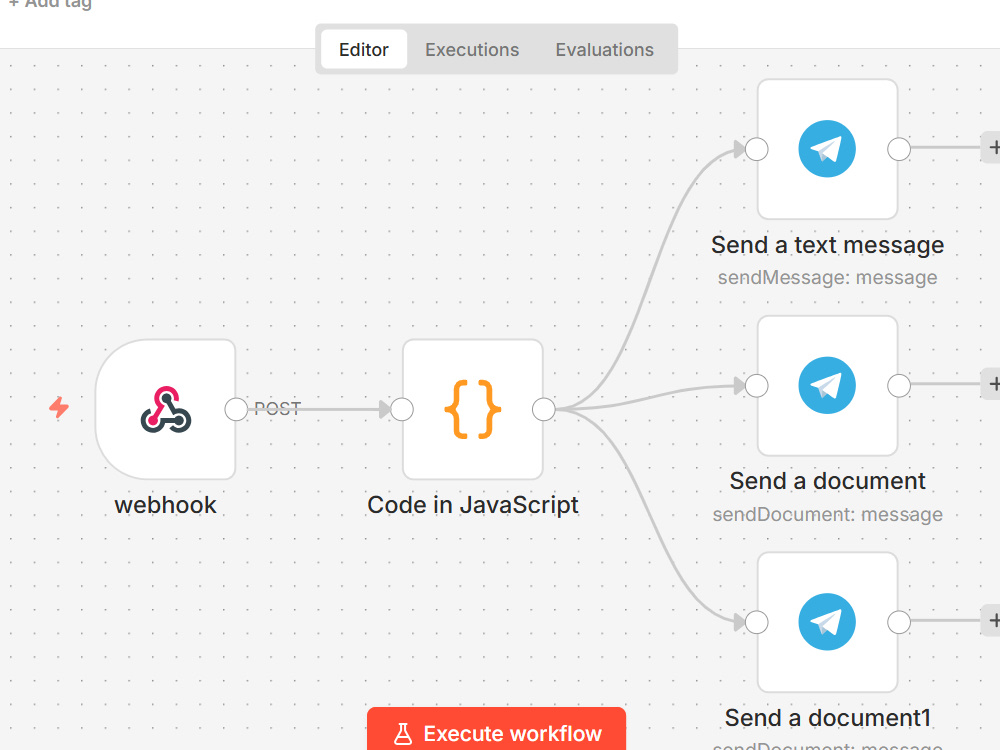Click Send a document input connector

pos(756,386)
